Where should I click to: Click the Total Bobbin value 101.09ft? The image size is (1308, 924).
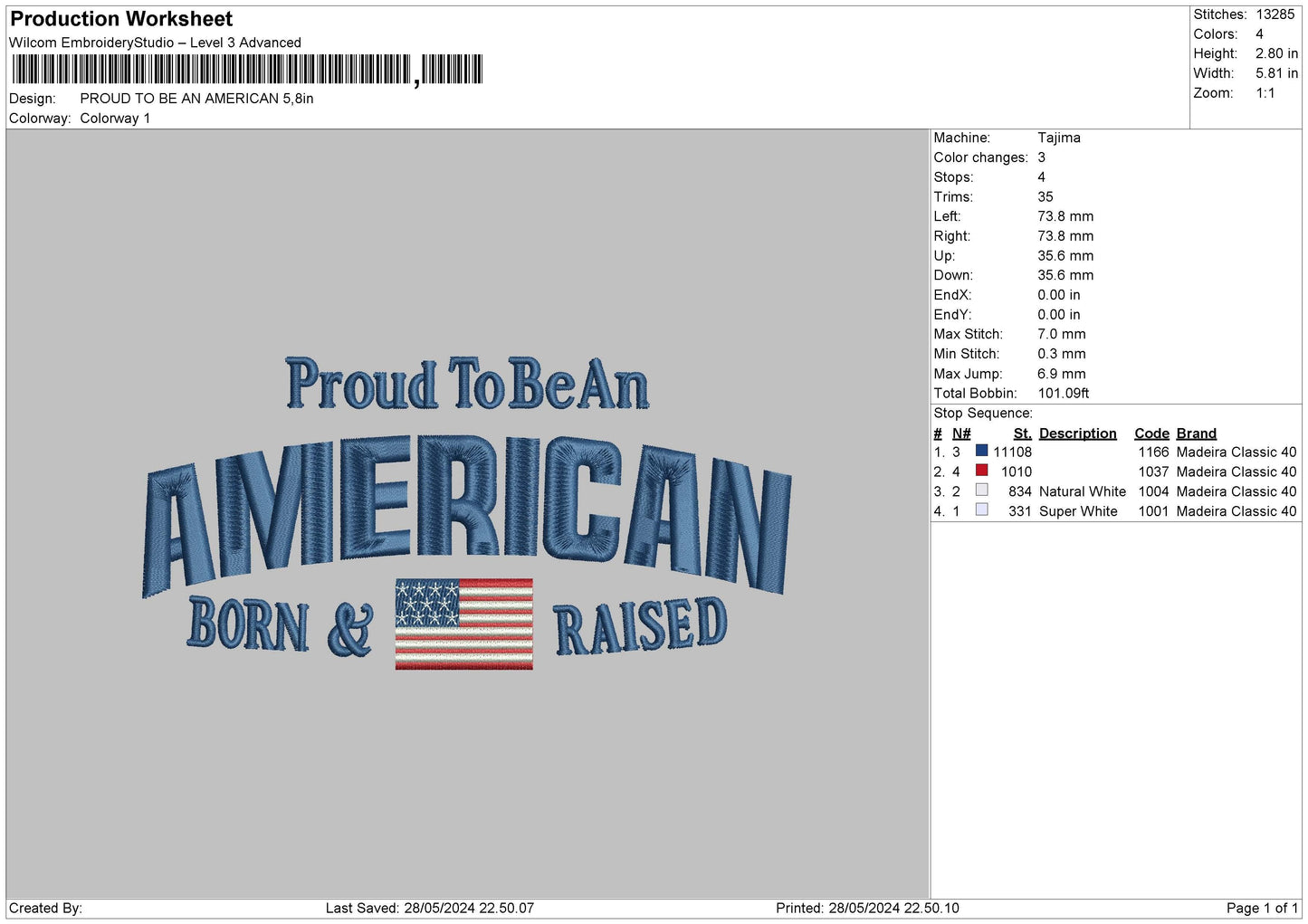click(1064, 394)
